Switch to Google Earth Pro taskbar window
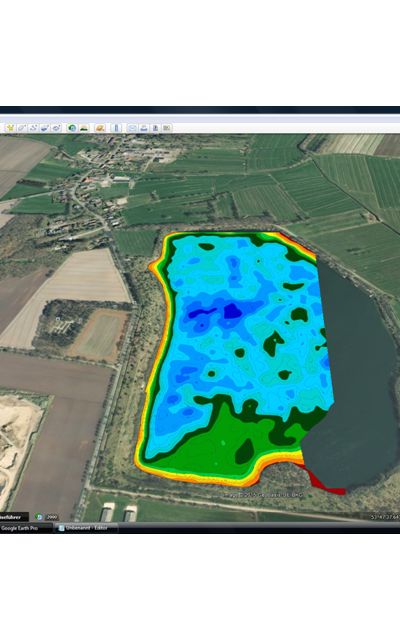 click(x=26, y=528)
